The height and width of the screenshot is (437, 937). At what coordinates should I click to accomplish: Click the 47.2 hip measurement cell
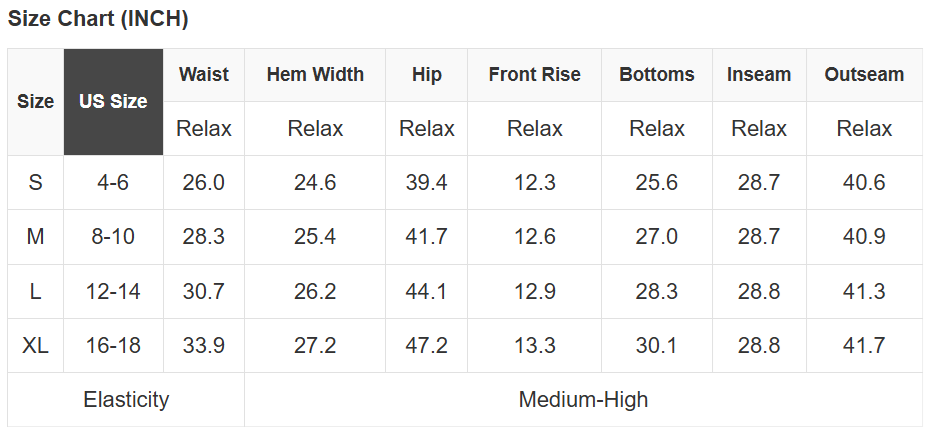pyautogui.click(x=426, y=346)
